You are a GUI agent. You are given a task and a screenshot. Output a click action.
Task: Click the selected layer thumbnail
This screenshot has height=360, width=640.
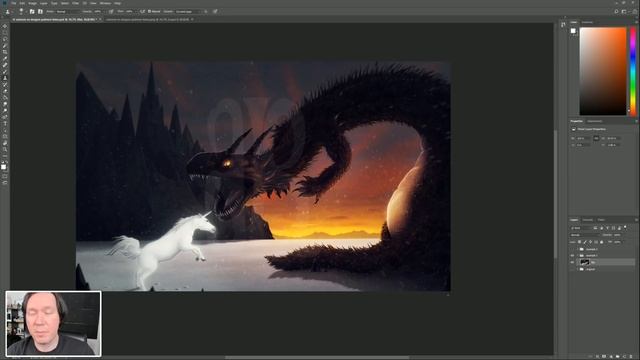[585, 262]
